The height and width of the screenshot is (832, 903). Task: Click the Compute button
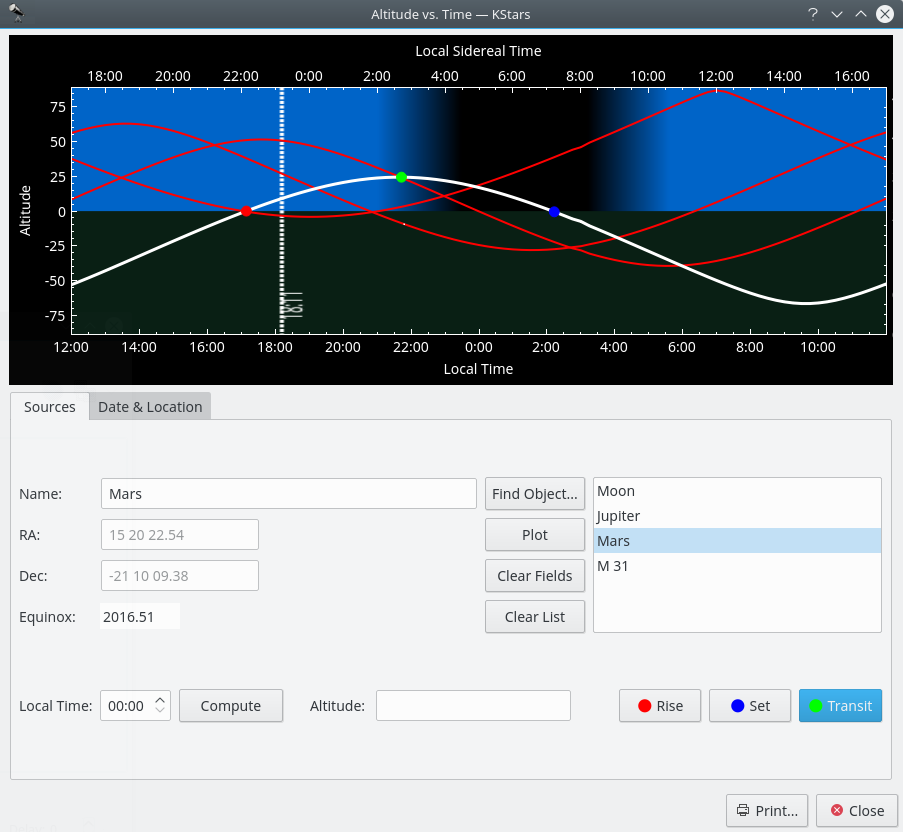[x=231, y=706]
